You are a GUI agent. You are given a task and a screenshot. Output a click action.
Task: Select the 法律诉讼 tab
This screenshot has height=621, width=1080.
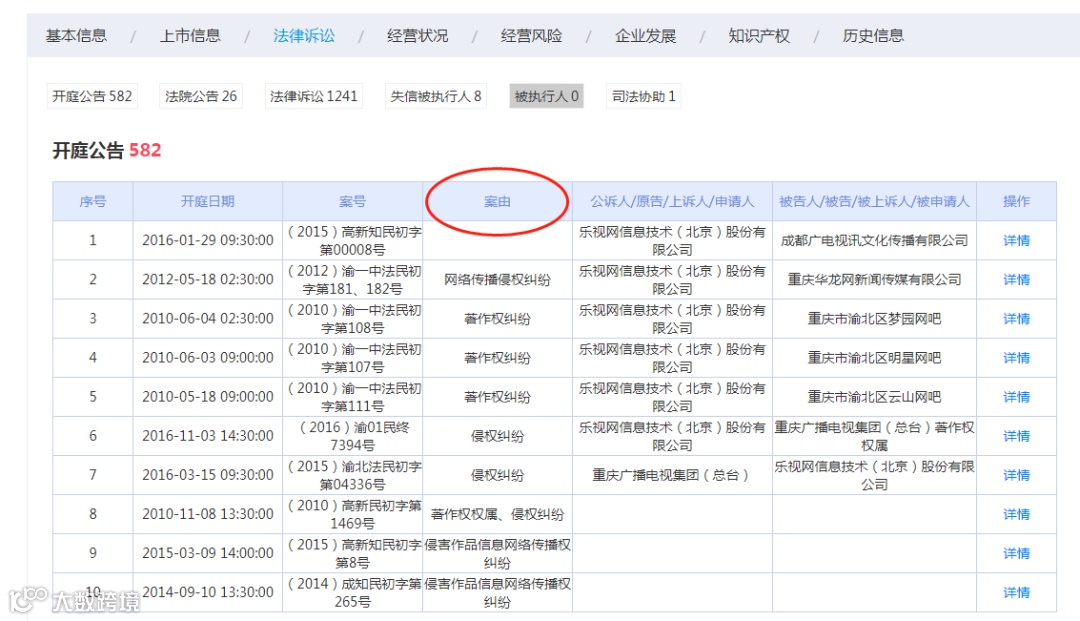coord(304,35)
